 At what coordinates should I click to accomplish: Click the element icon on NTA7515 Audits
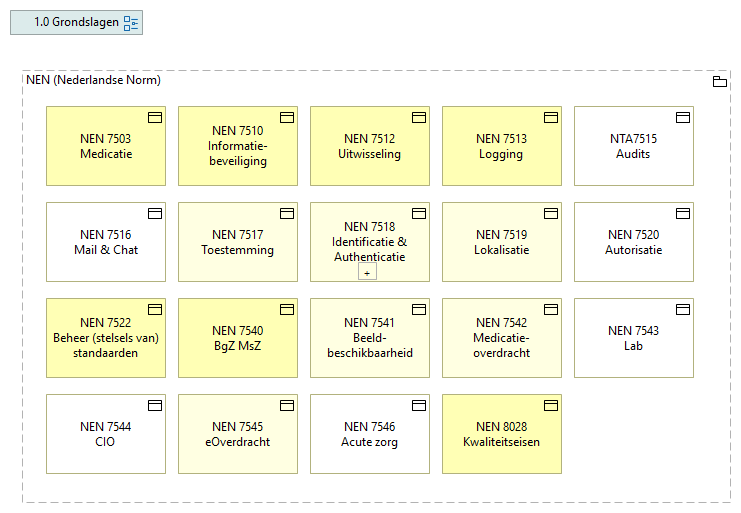click(x=683, y=117)
